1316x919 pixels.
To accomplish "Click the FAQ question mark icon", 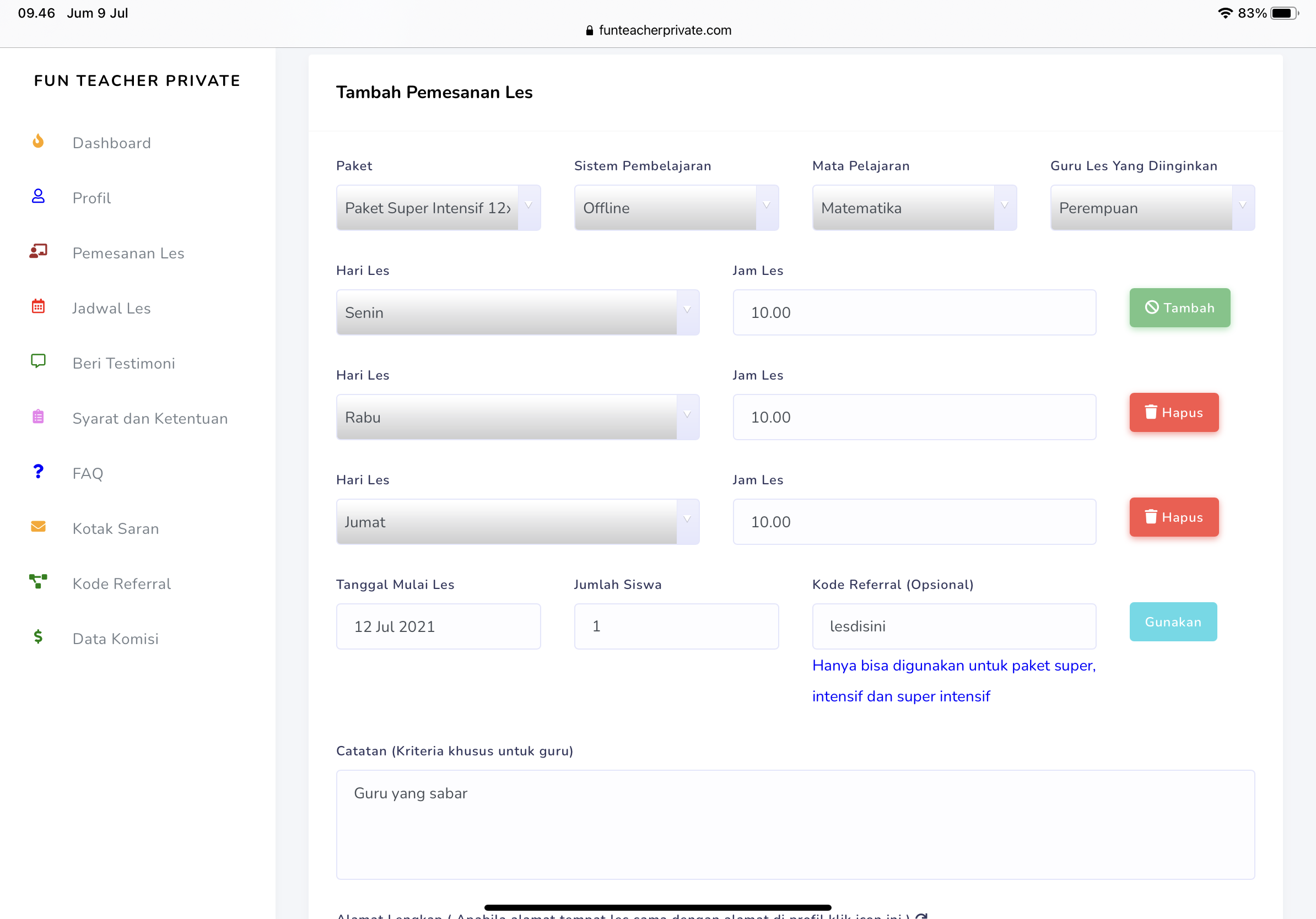I will pos(39,472).
